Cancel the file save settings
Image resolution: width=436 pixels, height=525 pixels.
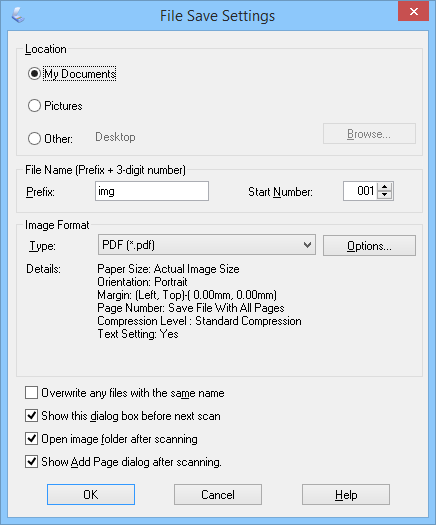(218, 495)
